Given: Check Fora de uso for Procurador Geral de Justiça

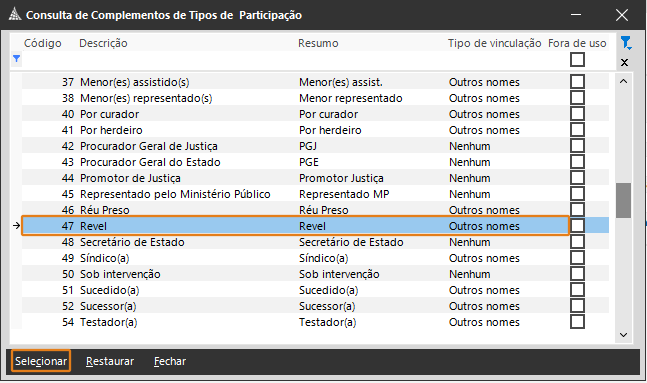Looking at the screenshot, I should point(577,145).
